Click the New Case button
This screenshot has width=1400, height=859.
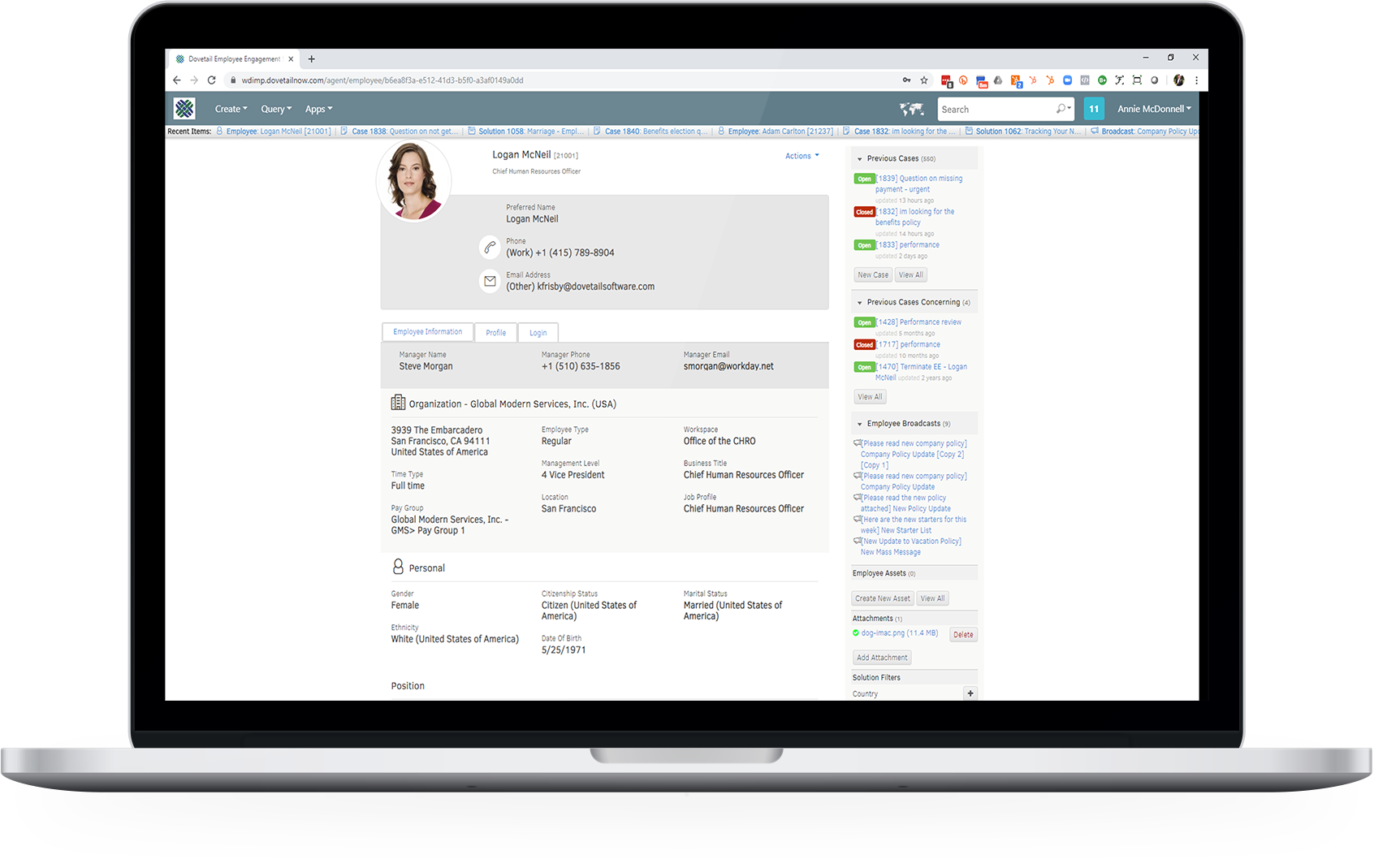point(872,274)
